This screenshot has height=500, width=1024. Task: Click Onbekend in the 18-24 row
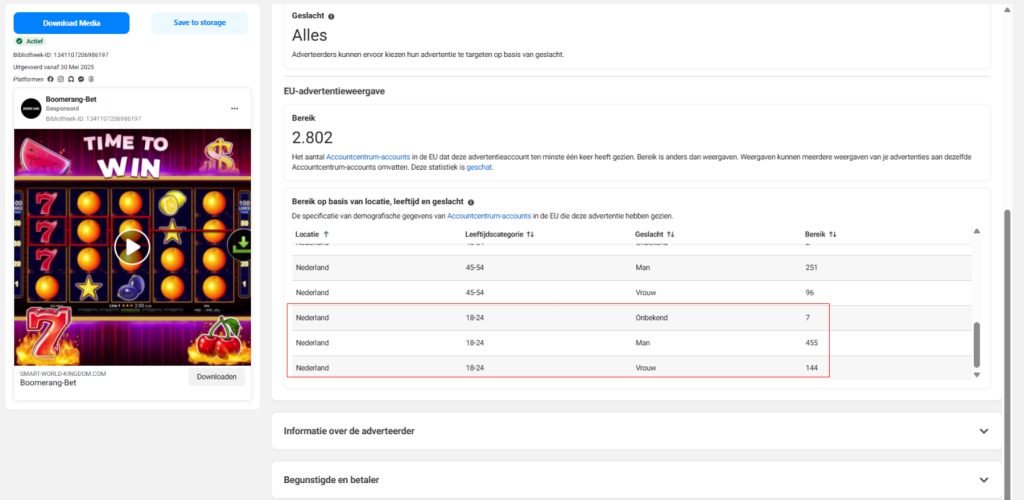pos(651,318)
